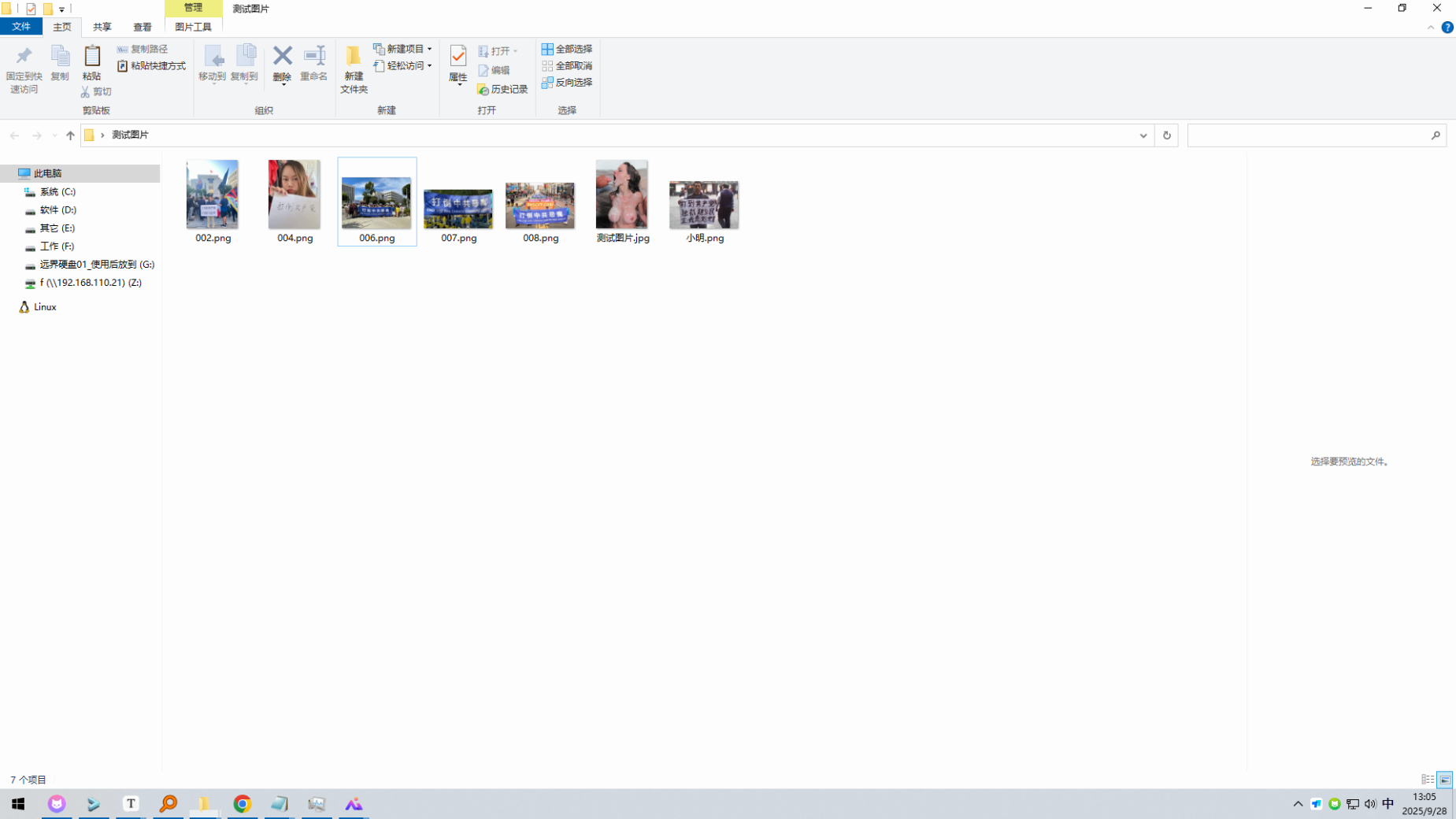Click the Paste (粘贴) clipboard icon
Viewport: 1456px width, 819px height.
(x=92, y=62)
